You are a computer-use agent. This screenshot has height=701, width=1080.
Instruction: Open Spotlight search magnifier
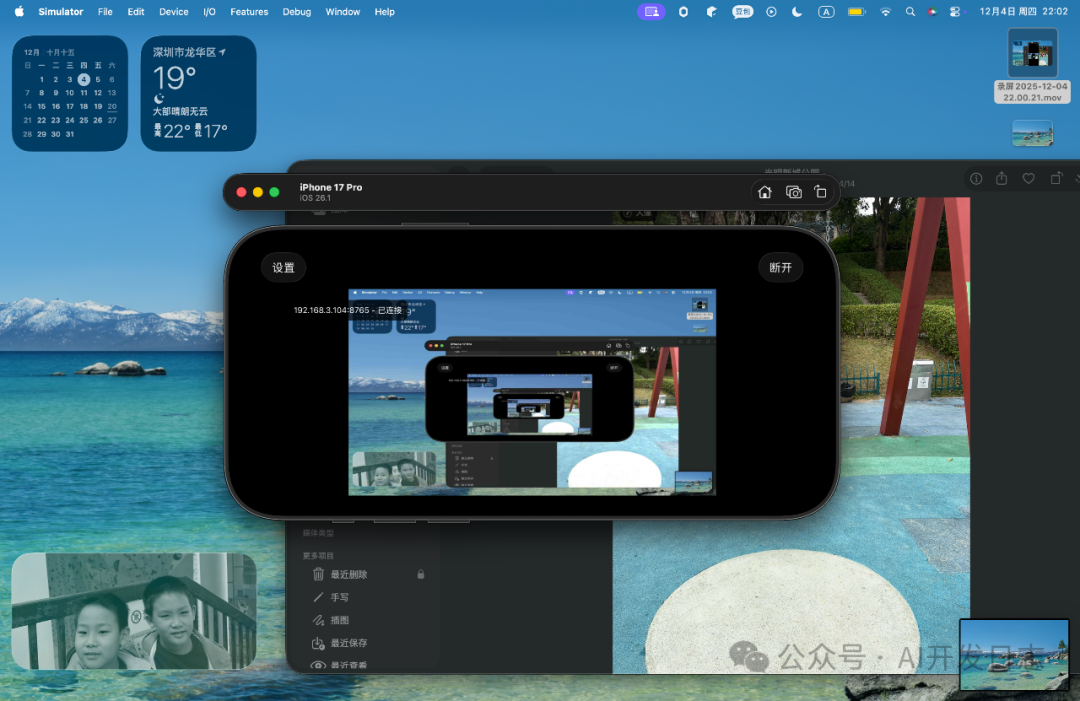911,12
